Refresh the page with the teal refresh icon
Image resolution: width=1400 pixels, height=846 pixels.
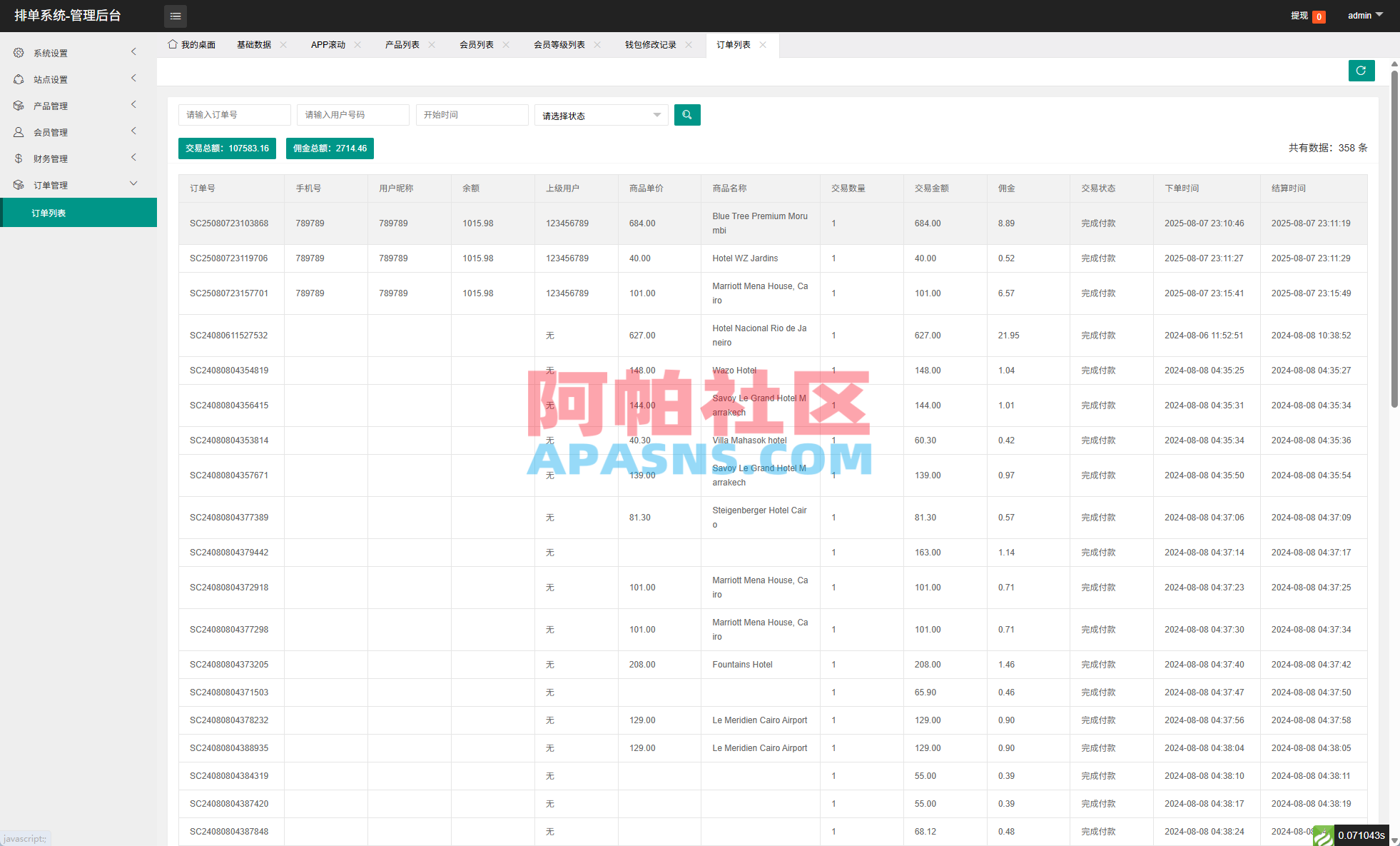1361,71
